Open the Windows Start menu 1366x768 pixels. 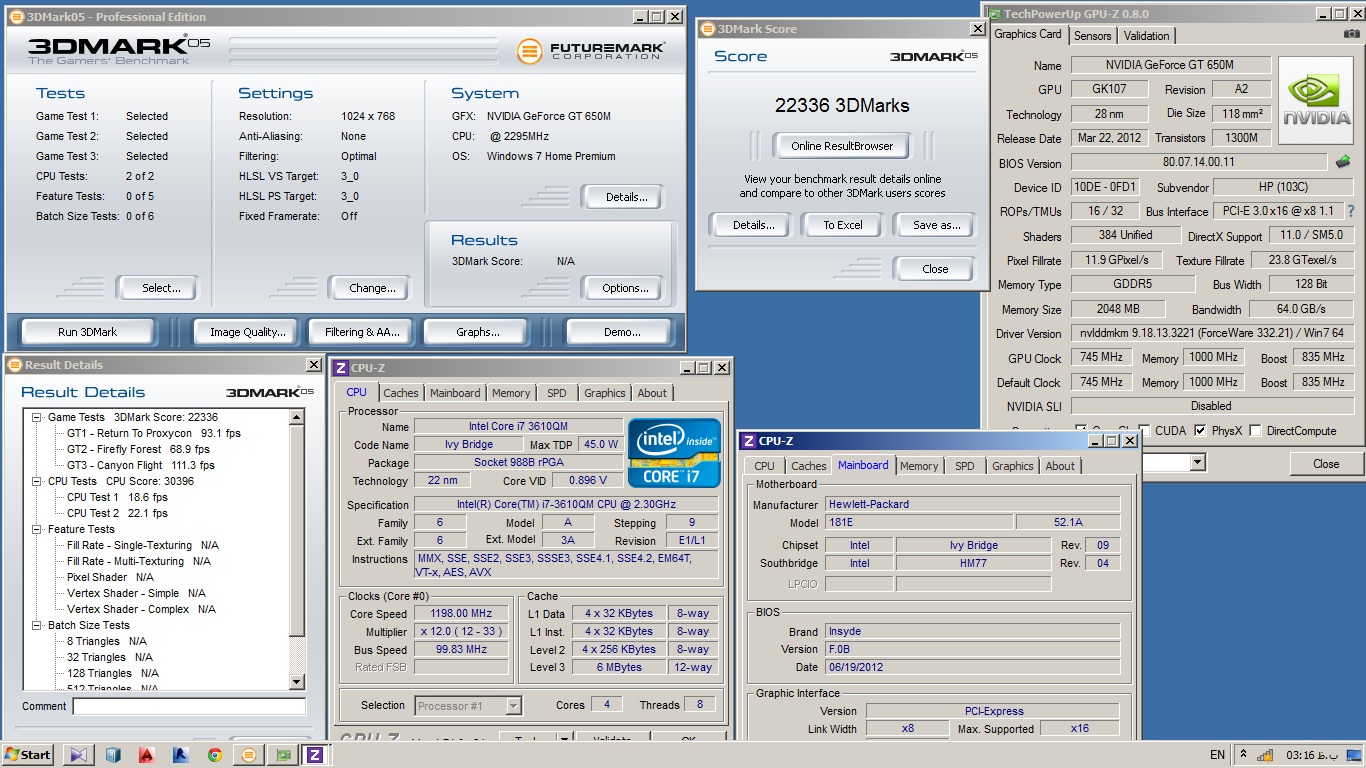coord(28,755)
